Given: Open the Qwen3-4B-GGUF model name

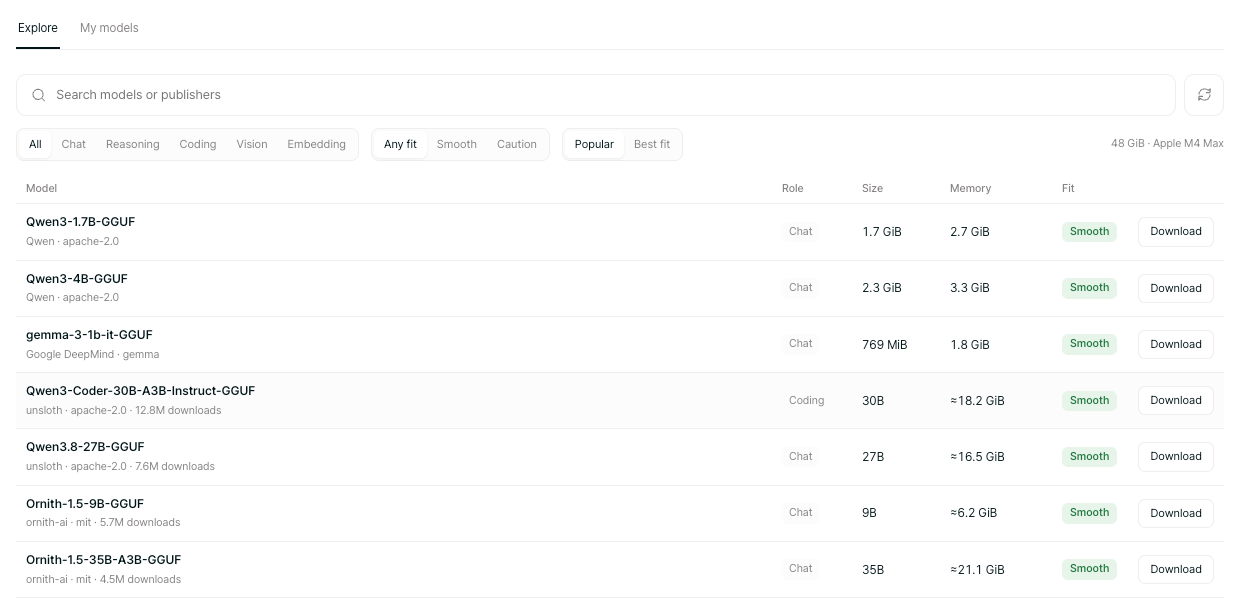Looking at the screenshot, I should [77, 278].
